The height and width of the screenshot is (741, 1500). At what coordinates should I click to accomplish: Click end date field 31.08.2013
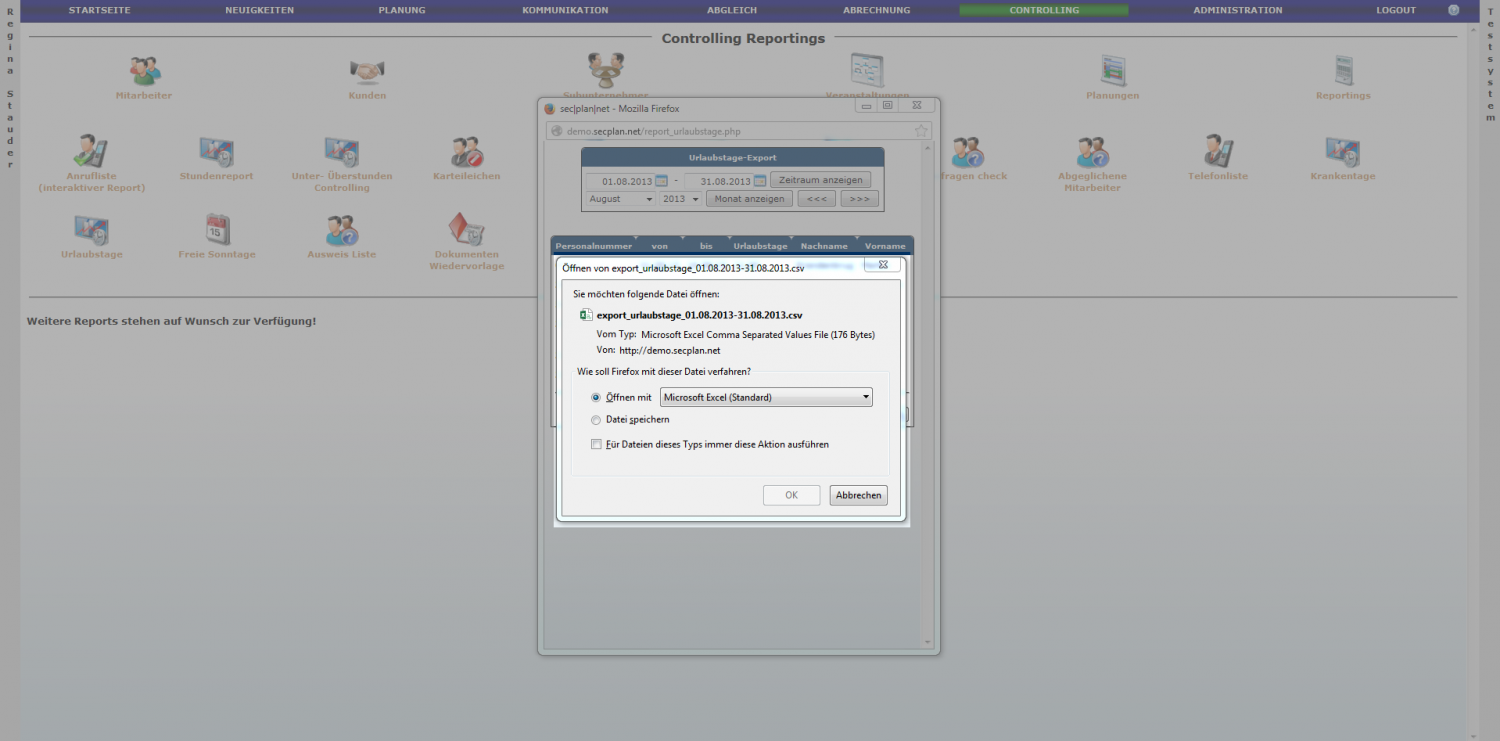point(719,181)
